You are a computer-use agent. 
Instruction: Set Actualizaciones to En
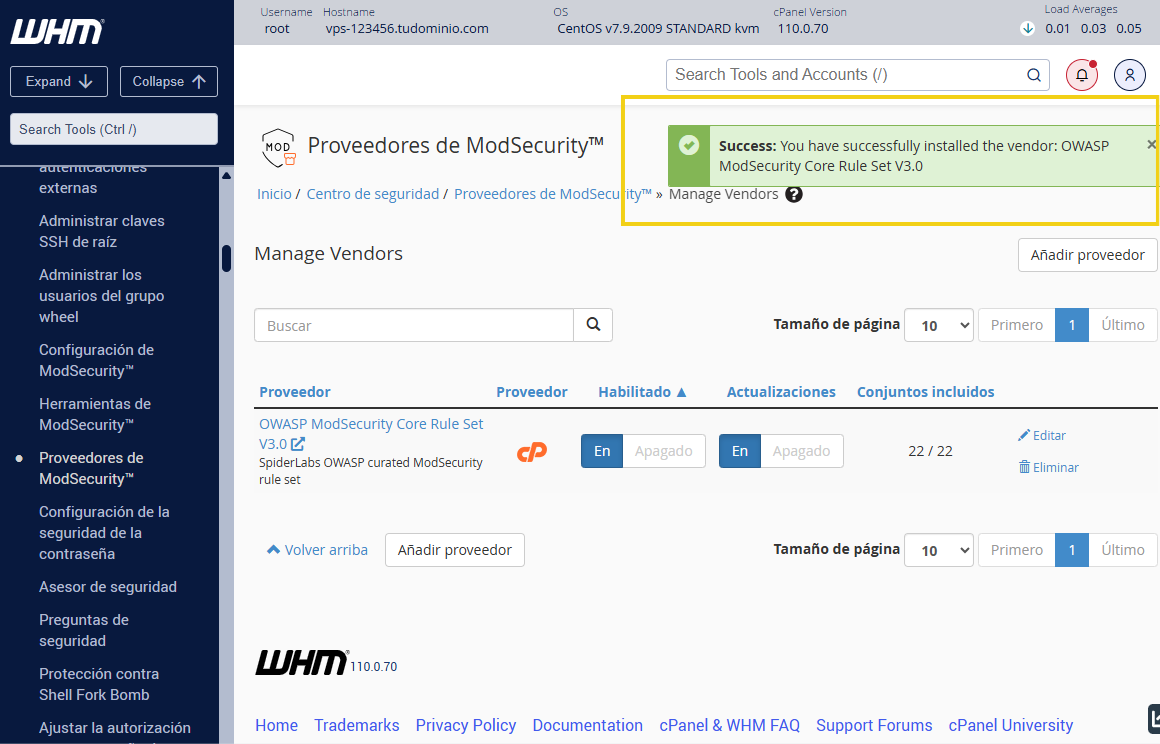point(740,451)
